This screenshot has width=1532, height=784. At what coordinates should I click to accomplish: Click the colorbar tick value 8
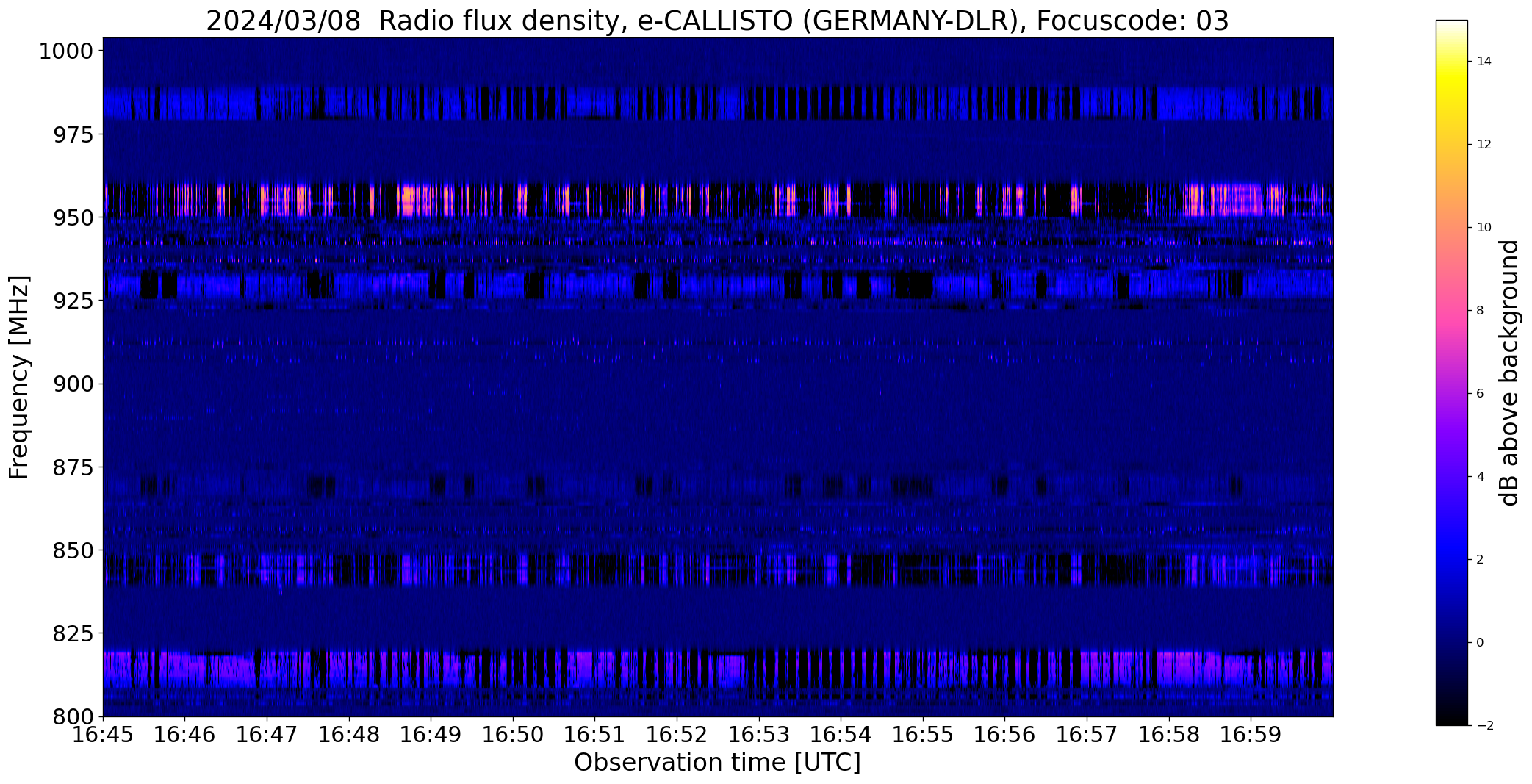click(x=1481, y=311)
